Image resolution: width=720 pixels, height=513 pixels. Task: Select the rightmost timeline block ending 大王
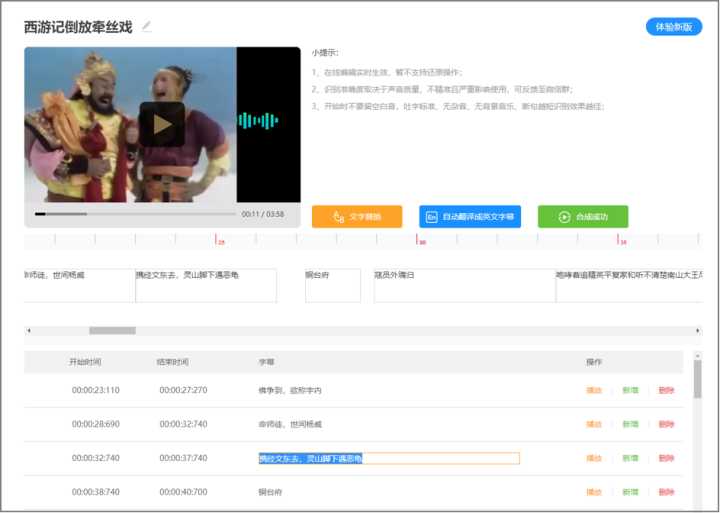(x=629, y=286)
